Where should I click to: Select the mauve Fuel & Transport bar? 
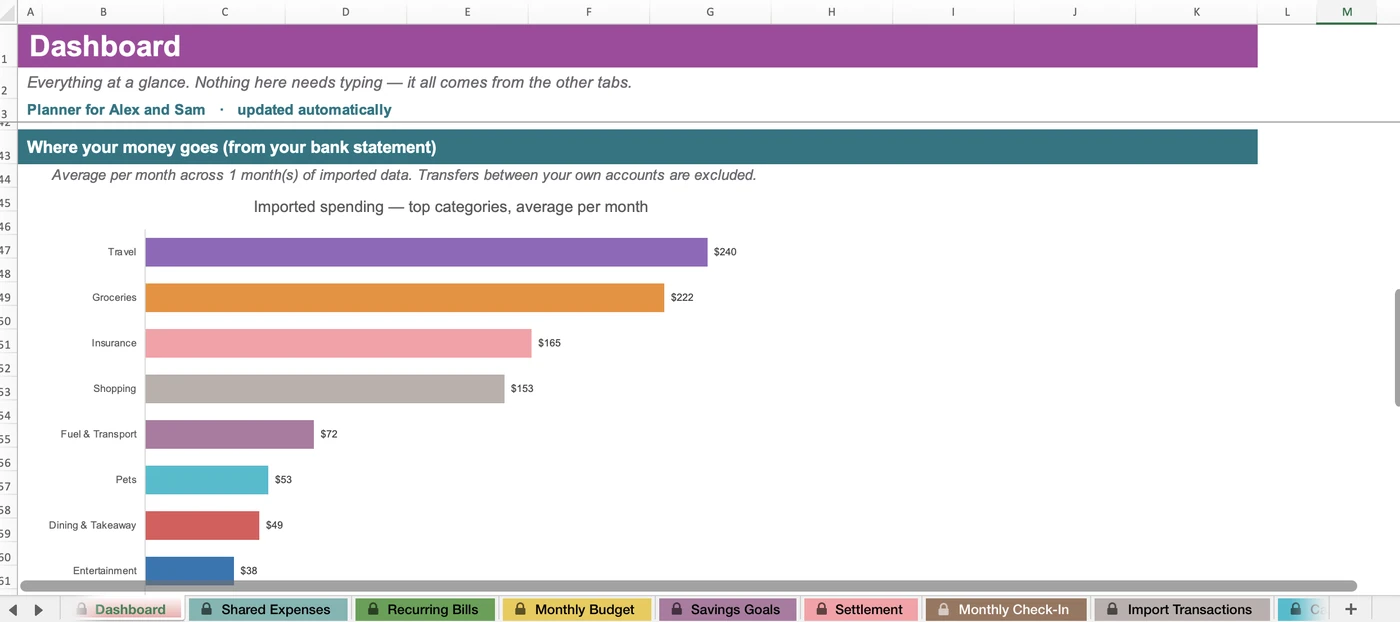[x=230, y=434]
